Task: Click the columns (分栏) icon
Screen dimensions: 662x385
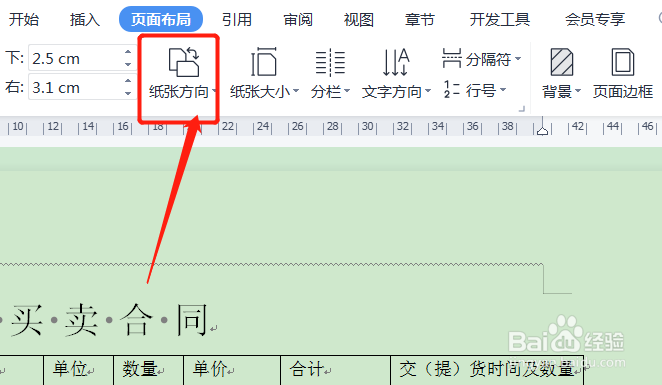Action: (330, 62)
